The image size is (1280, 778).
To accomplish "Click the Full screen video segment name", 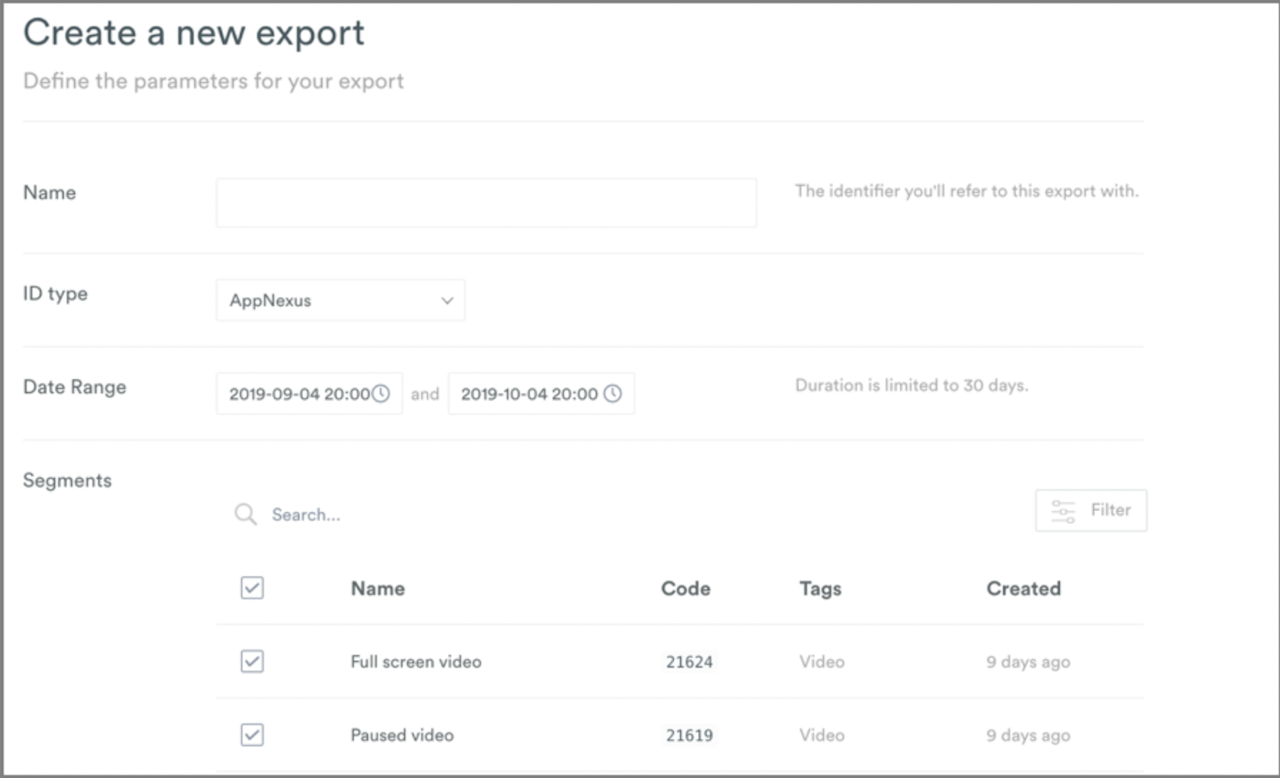I will coord(415,661).
